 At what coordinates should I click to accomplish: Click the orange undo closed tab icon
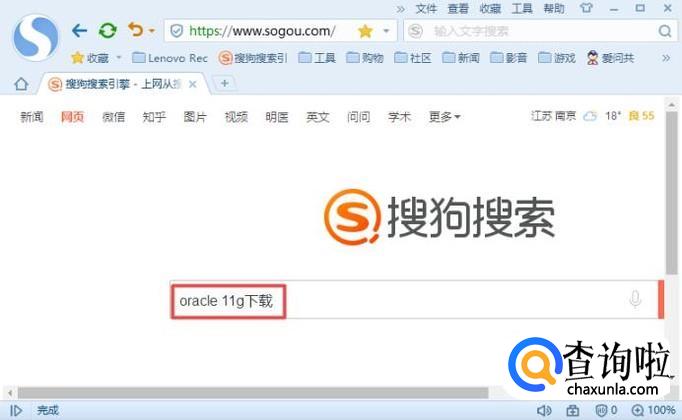tap(135, 31)
